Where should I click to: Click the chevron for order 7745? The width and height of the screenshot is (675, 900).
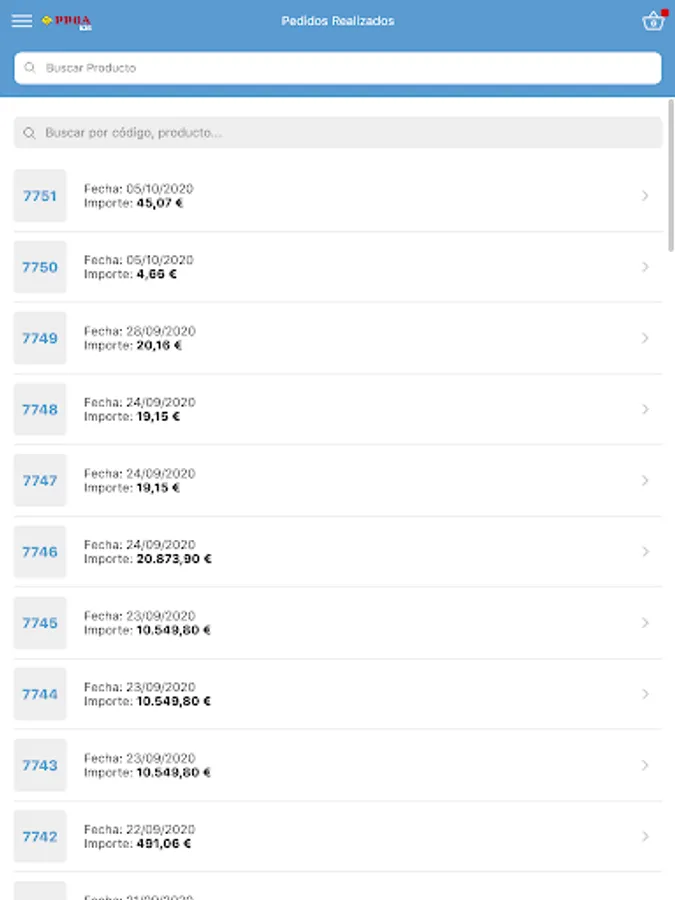645,623
